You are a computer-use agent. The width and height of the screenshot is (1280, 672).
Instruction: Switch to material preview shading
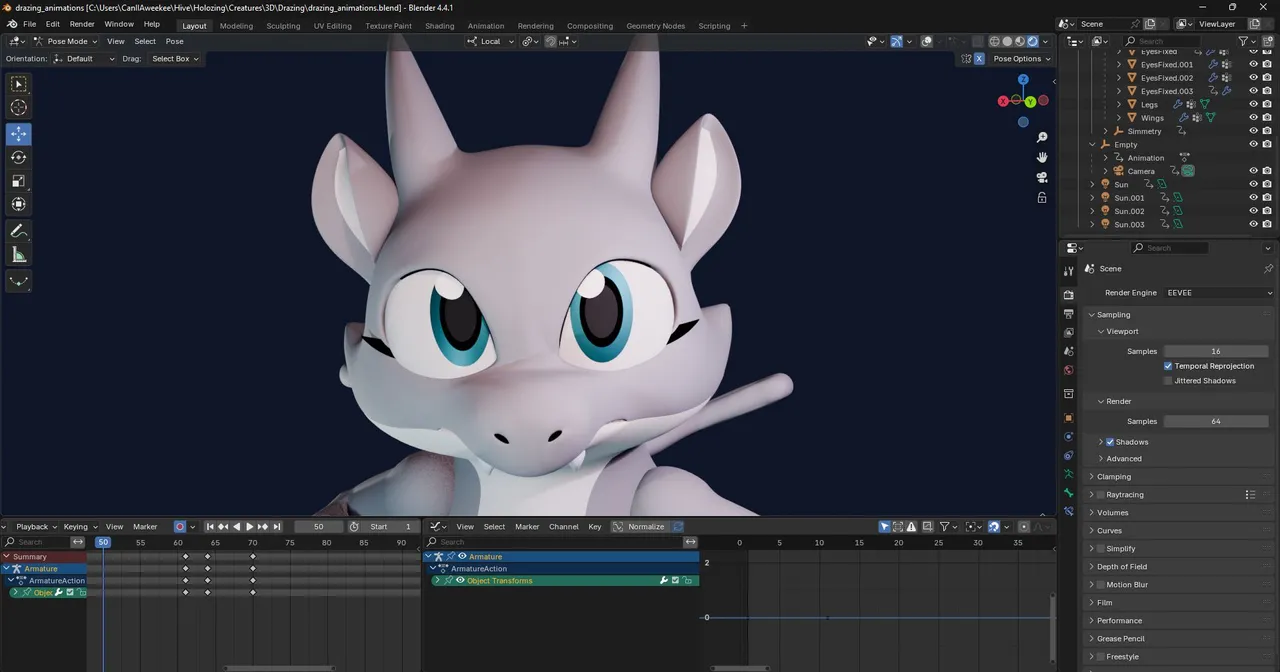1020,42
